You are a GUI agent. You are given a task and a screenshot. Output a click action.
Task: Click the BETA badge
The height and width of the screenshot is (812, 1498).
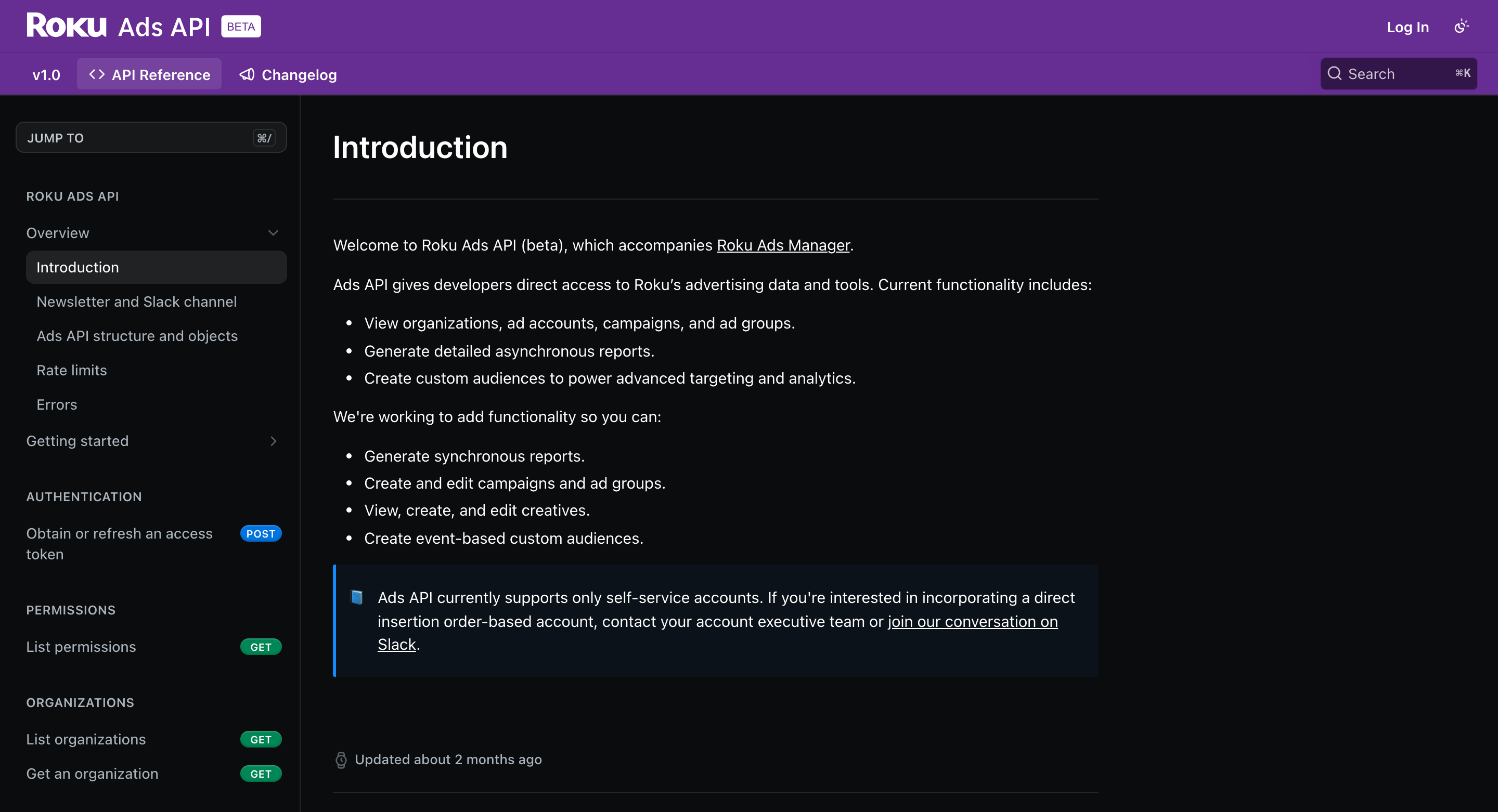pyautogui.click(x=241, y=27)
